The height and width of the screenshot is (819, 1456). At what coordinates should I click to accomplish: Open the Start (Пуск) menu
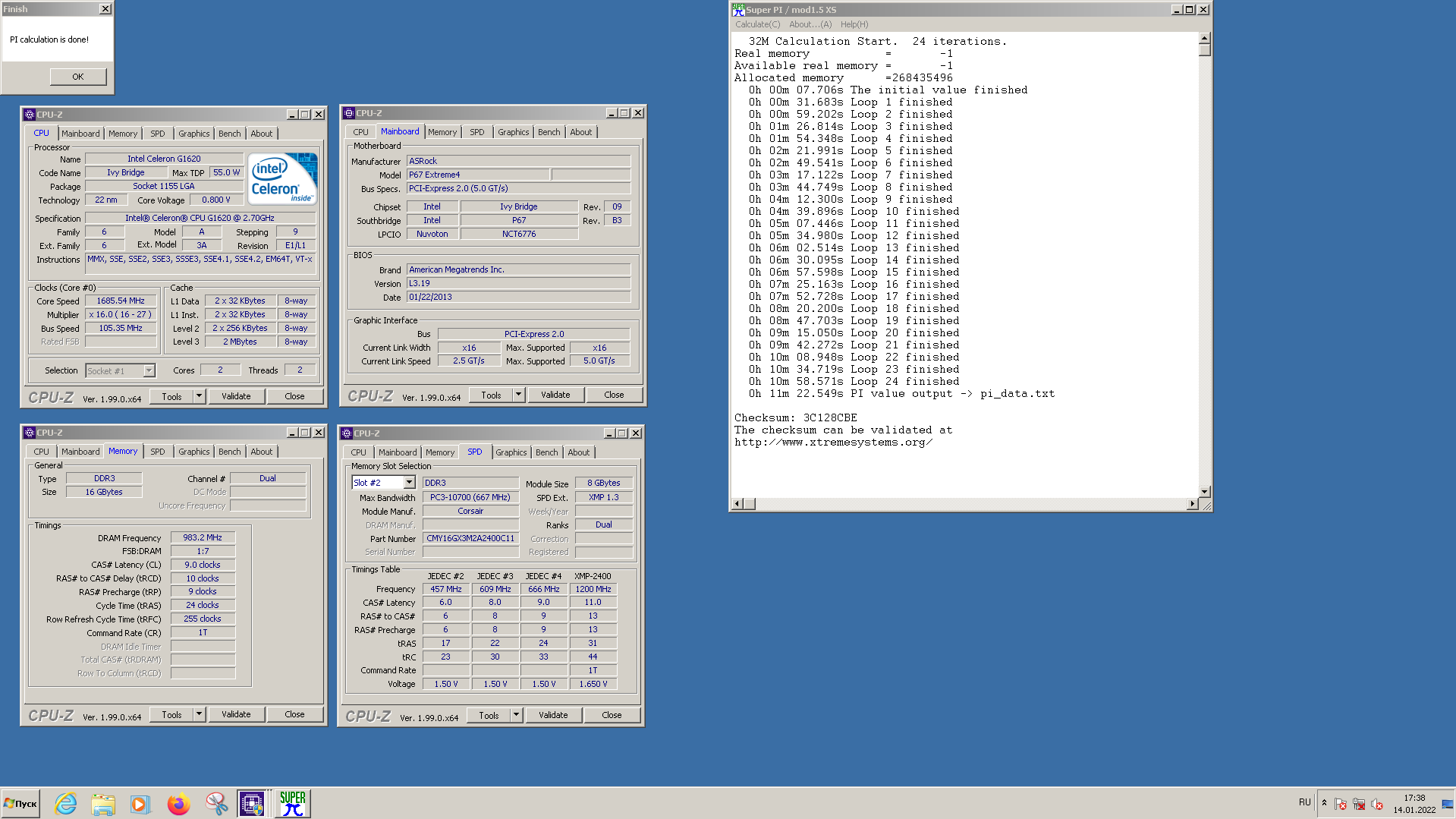point(20,803)
